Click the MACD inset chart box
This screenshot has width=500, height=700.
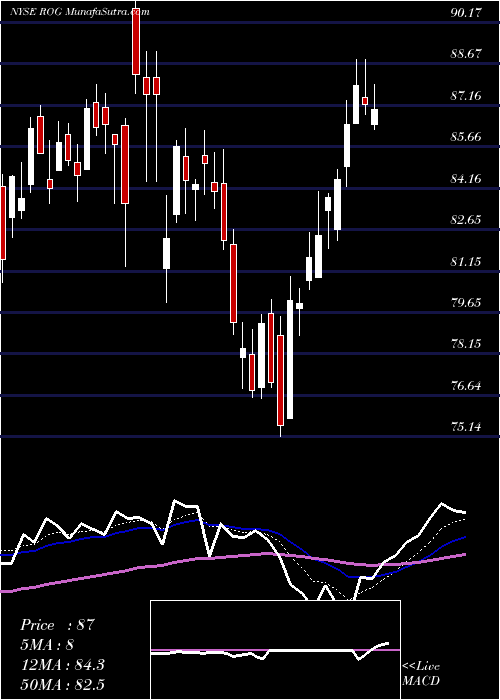pos(275,650)
